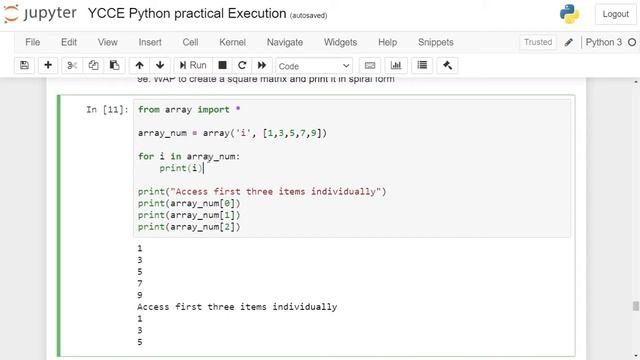
Task: Click the 'from array import *' line
Action: pos(189,109)
